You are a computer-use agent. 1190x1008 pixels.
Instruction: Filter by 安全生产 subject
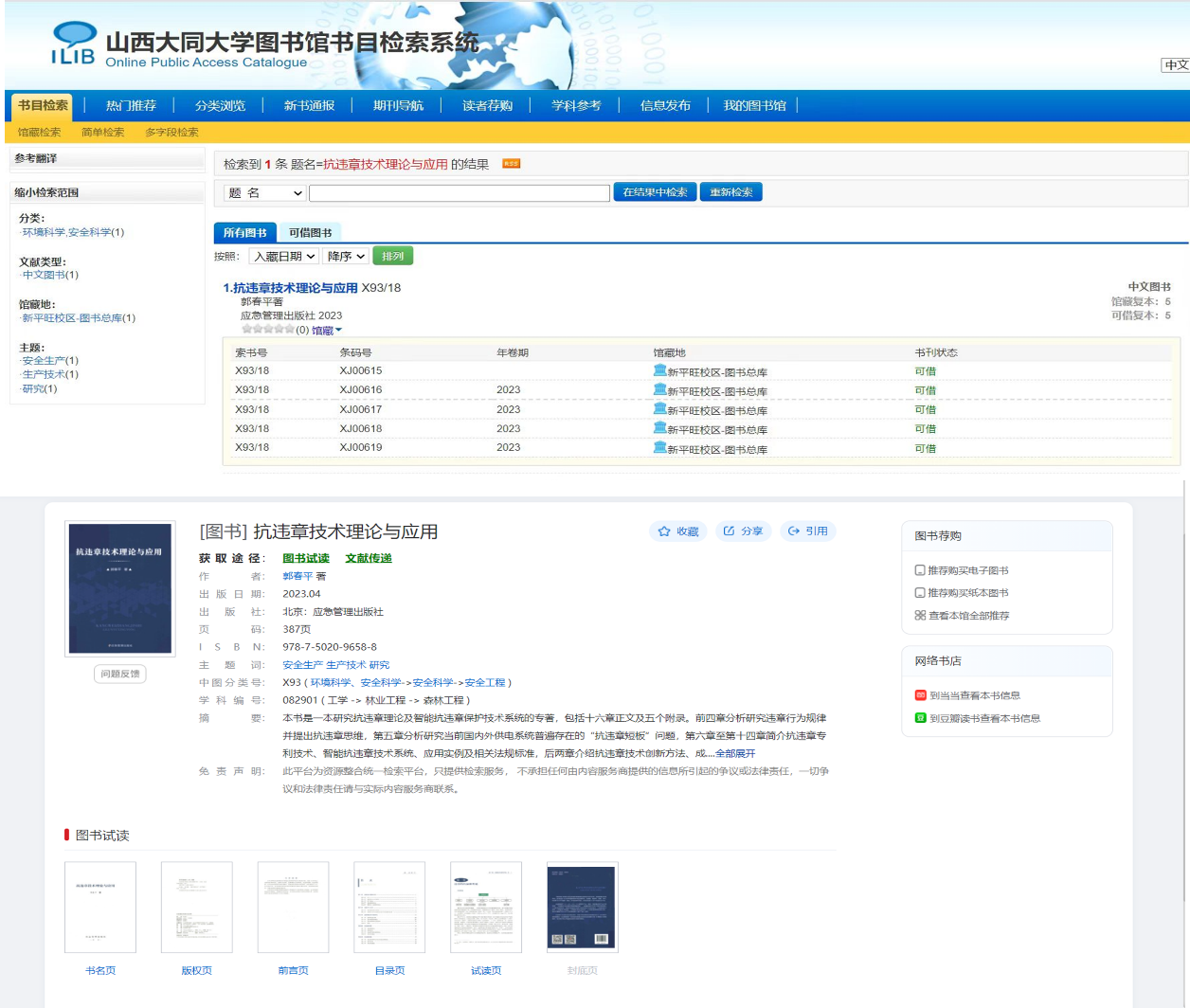coord(44,361)
